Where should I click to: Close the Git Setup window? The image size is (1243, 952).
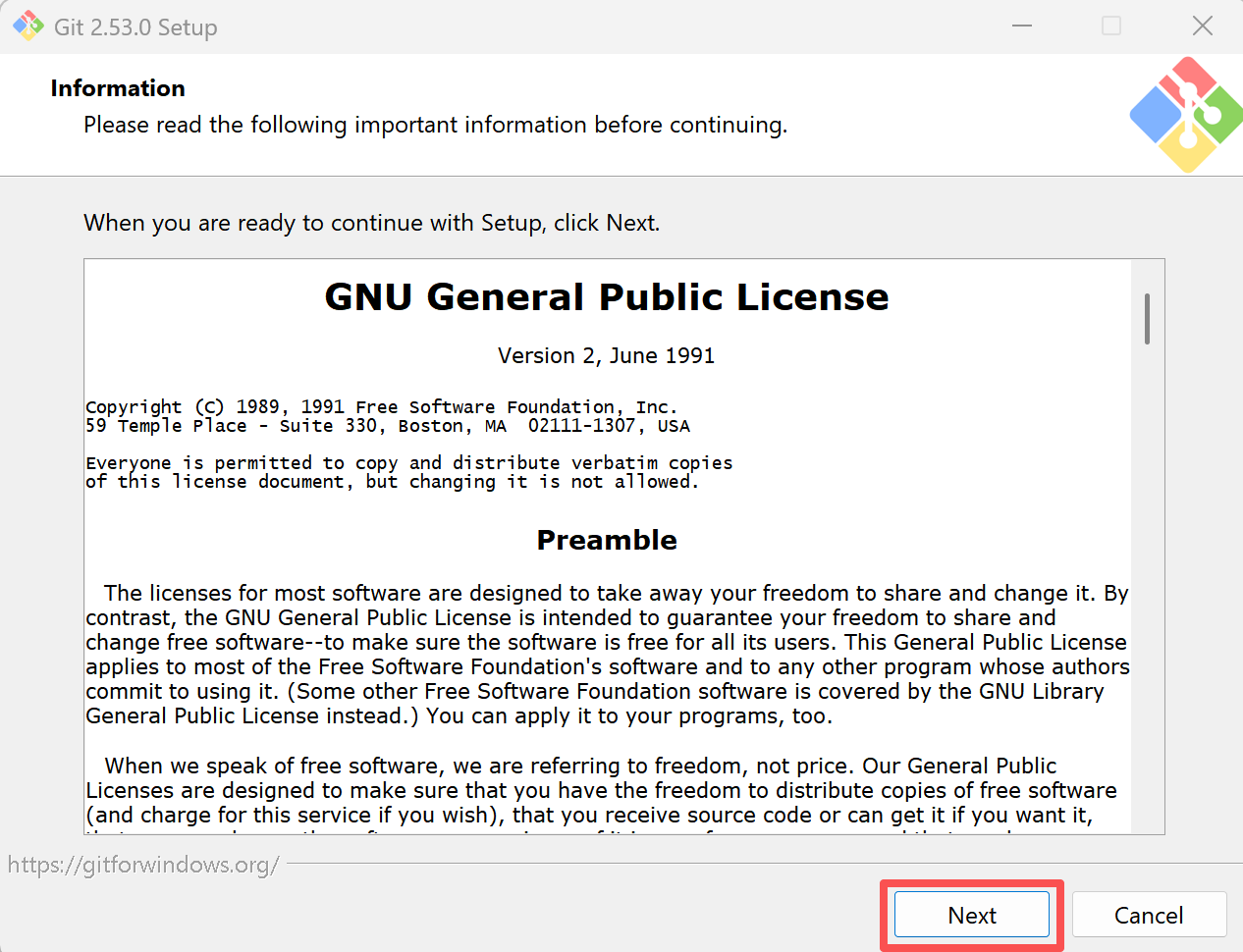tap(1202, 26)
